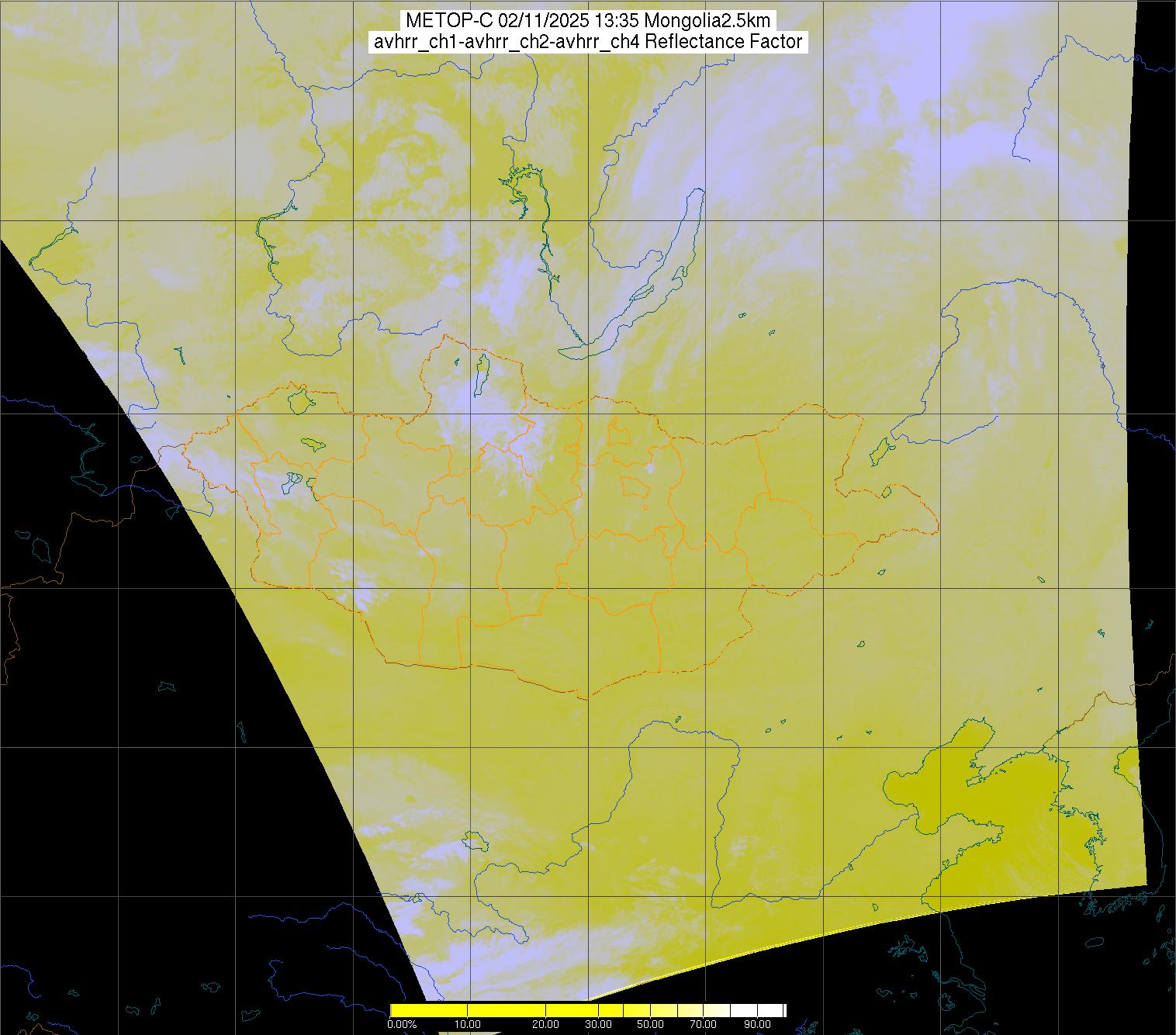1176x1035 pixels.
Task: Click Hulun Lake east of Mongolia
Action: coord(880,449)
